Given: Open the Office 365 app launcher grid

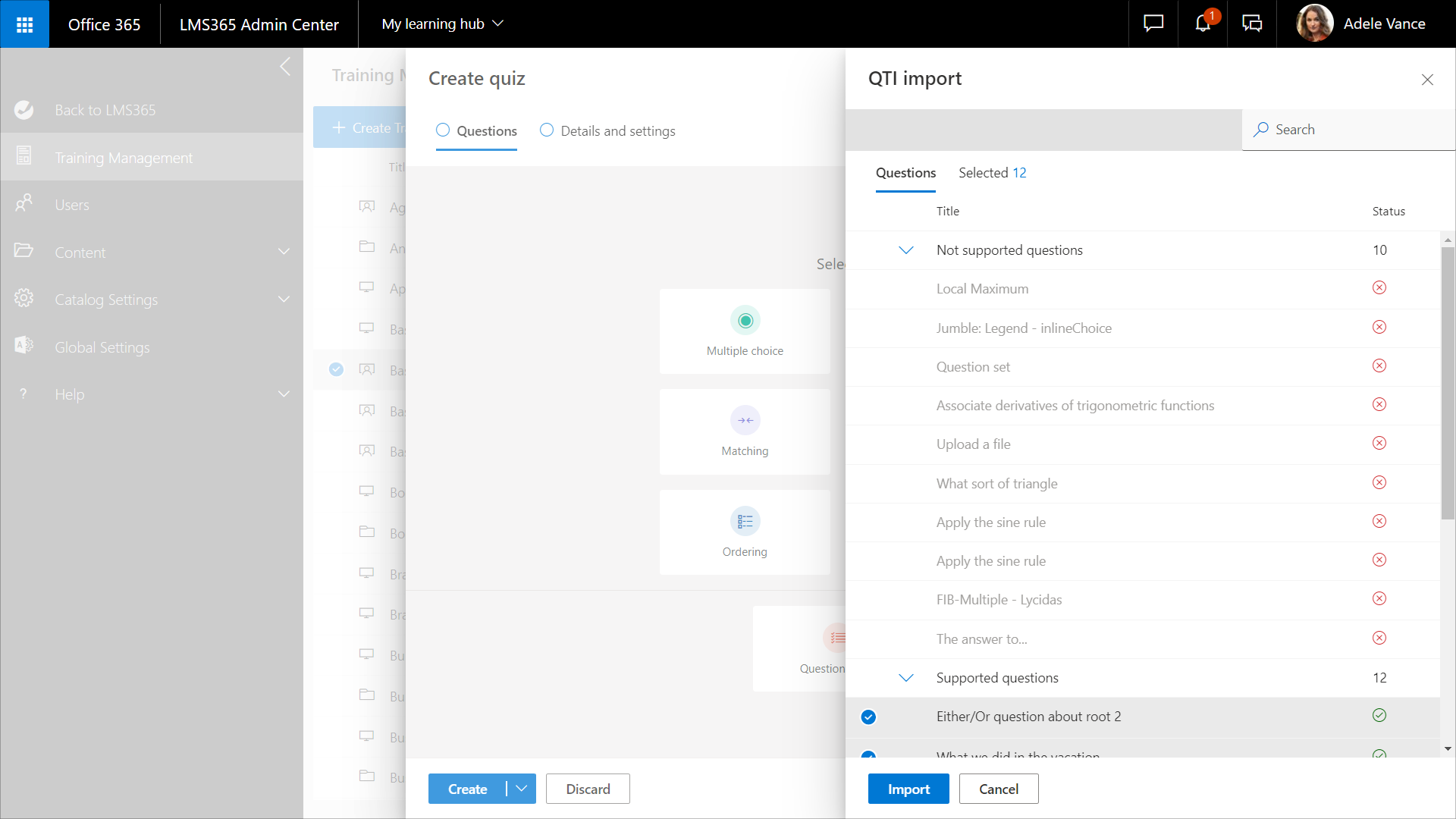Looking at the screenshot, I should (x=24, y=24).
